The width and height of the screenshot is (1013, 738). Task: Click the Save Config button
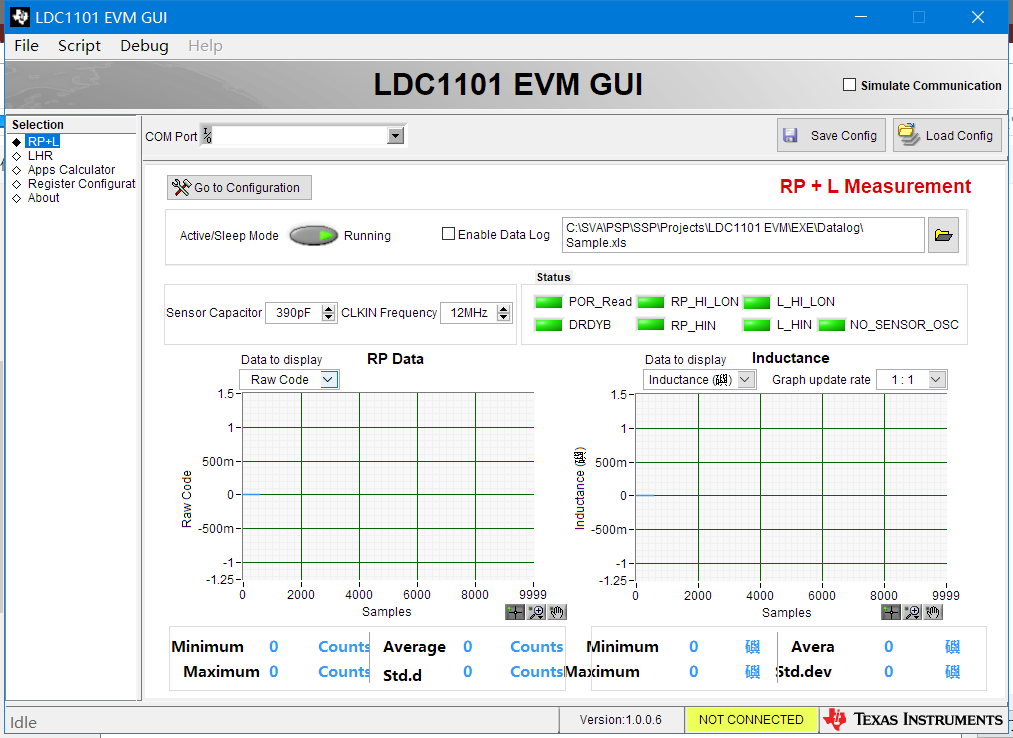pos(831,135)
